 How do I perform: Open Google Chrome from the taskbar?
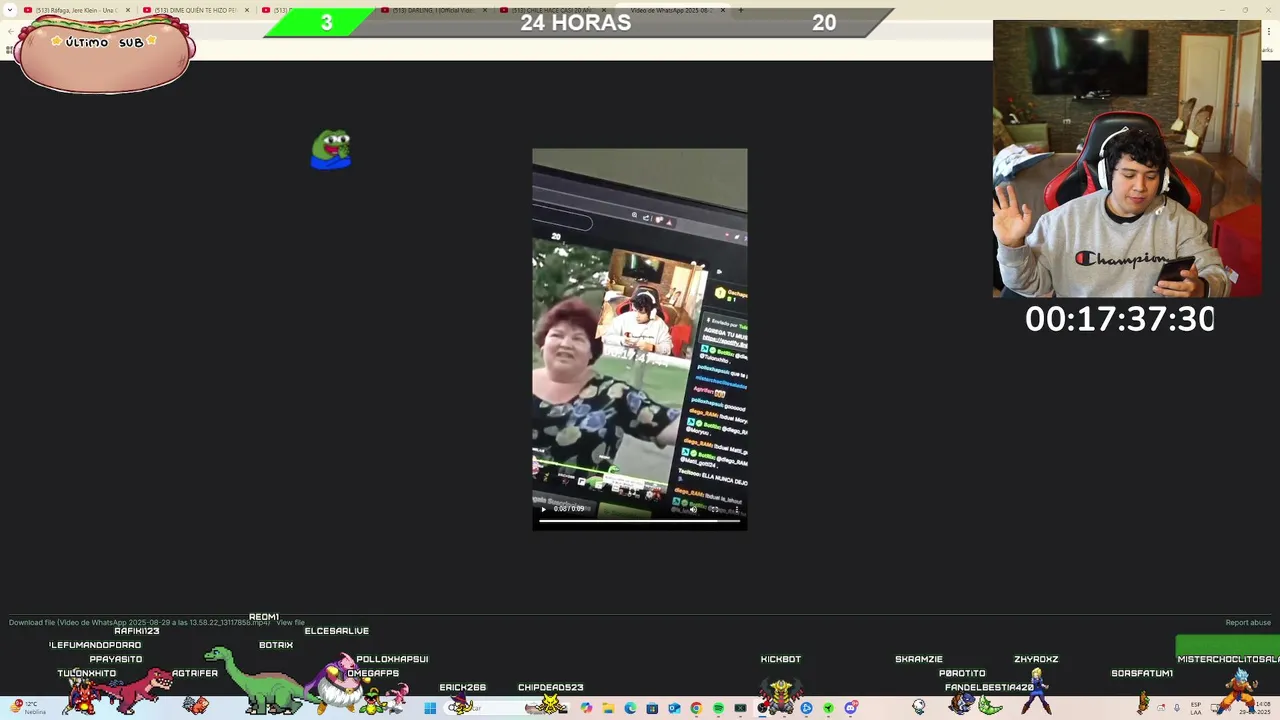coord(696,708)
